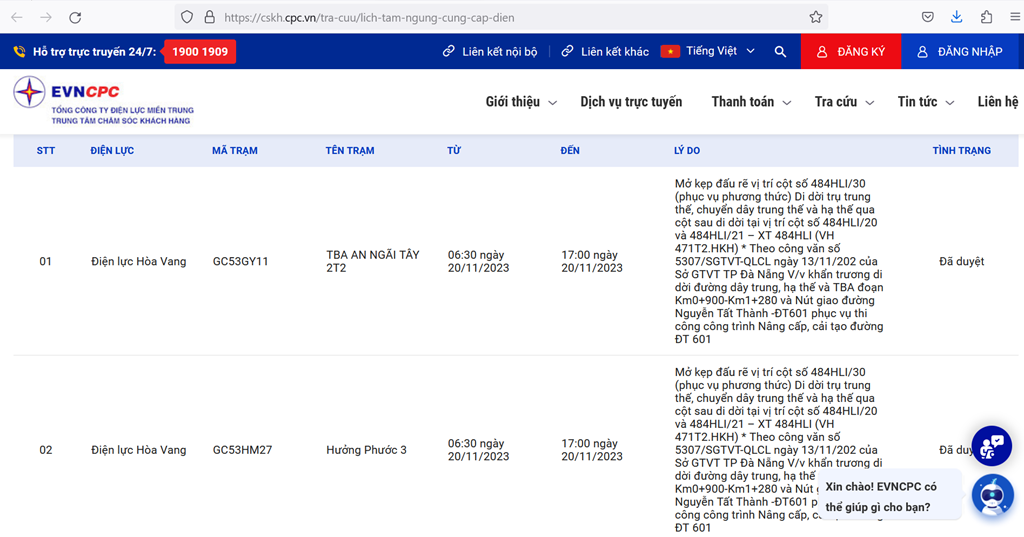Click the ĐĂNG KÝ register button

point(851,51)
